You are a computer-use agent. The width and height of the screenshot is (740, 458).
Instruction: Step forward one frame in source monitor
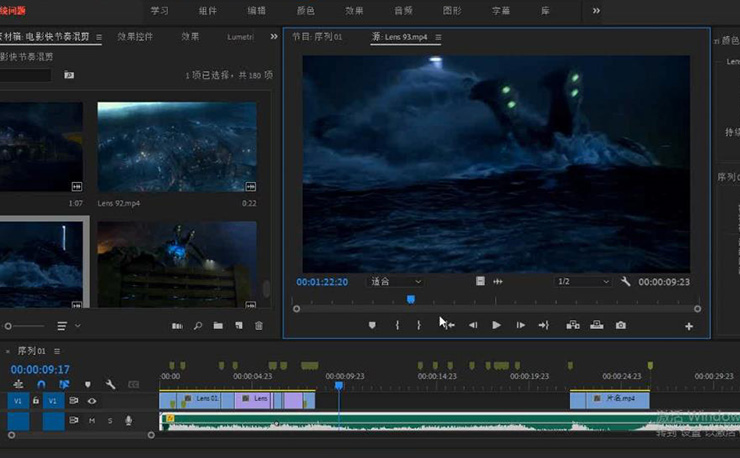(521, 325)
